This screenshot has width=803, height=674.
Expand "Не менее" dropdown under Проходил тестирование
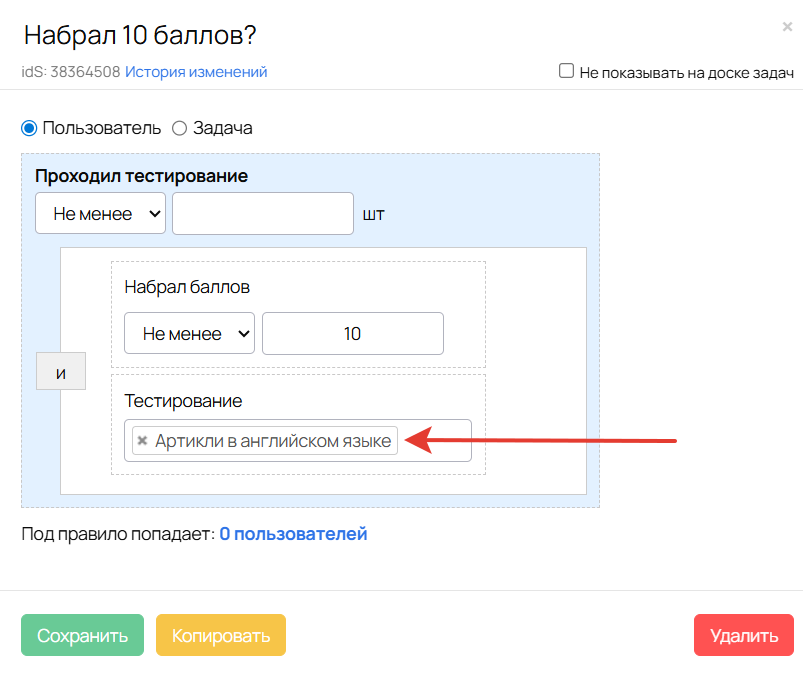pos(100,214)
